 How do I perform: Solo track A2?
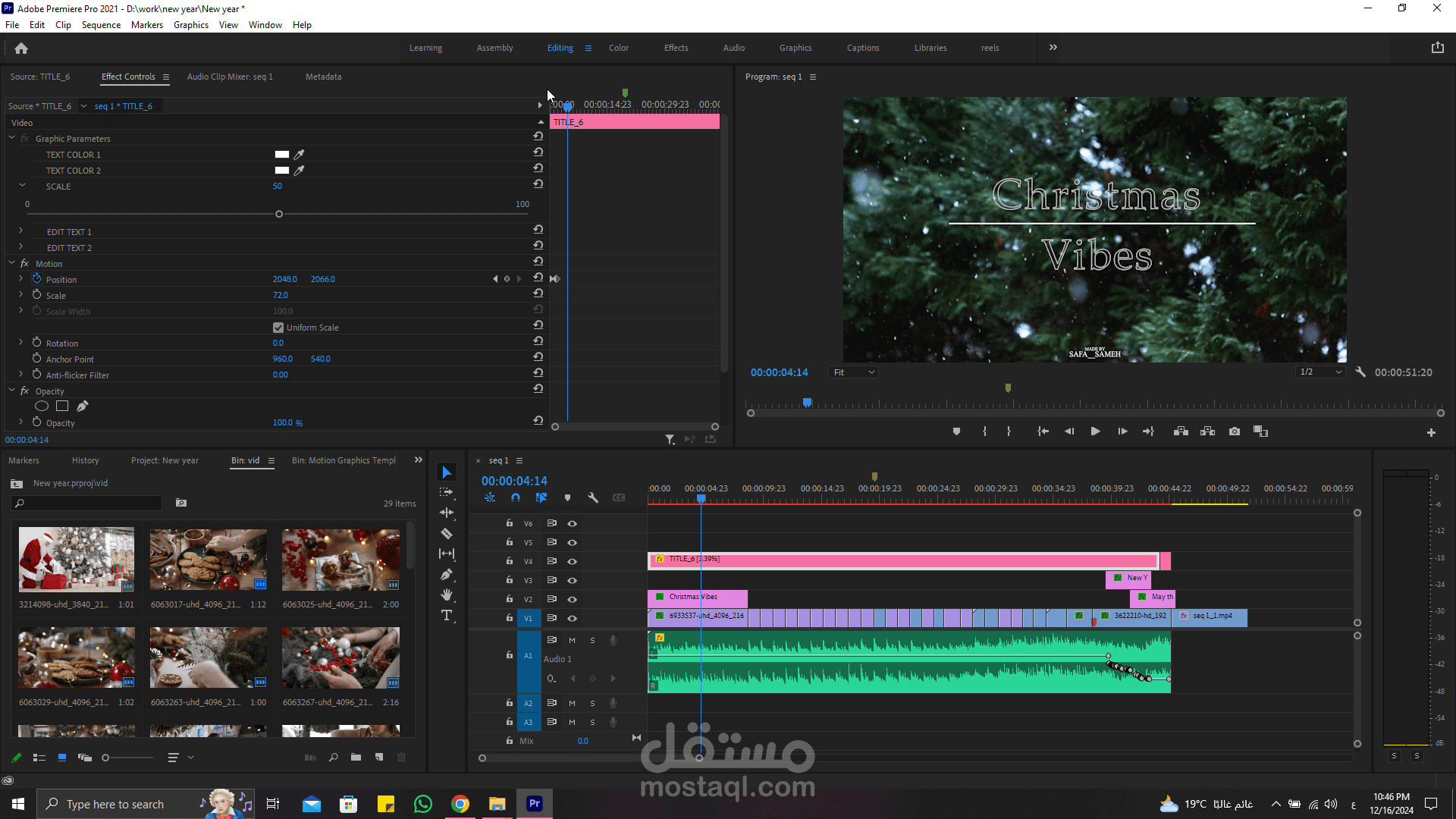click(592, 703)
